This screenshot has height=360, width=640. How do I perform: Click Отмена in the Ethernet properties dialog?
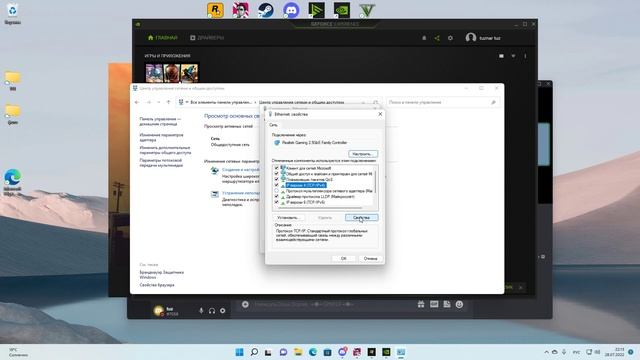pyautogui.click(x=370, y=258)
